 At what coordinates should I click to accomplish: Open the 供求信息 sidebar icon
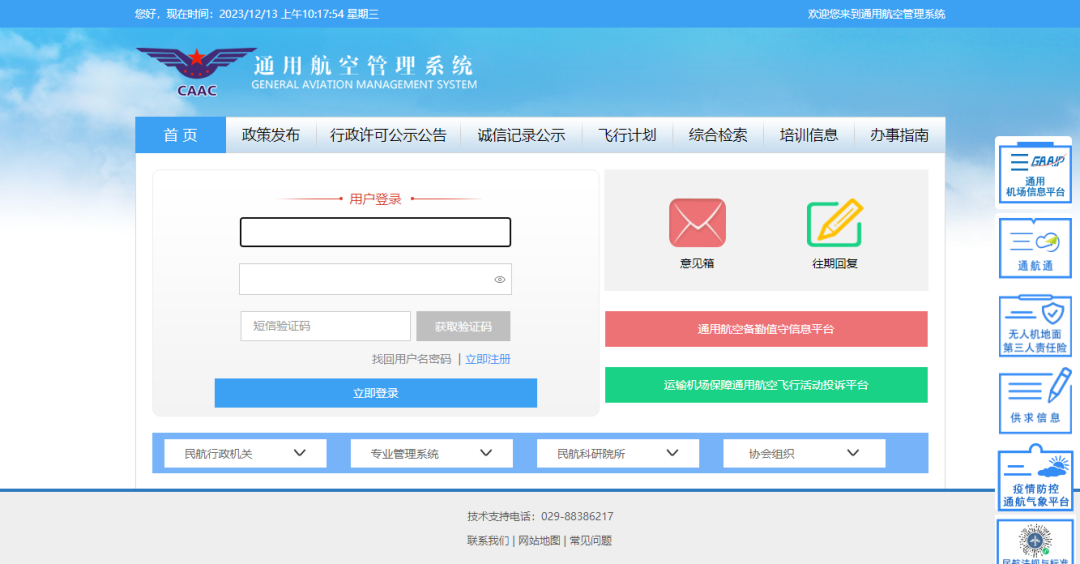1034,400
